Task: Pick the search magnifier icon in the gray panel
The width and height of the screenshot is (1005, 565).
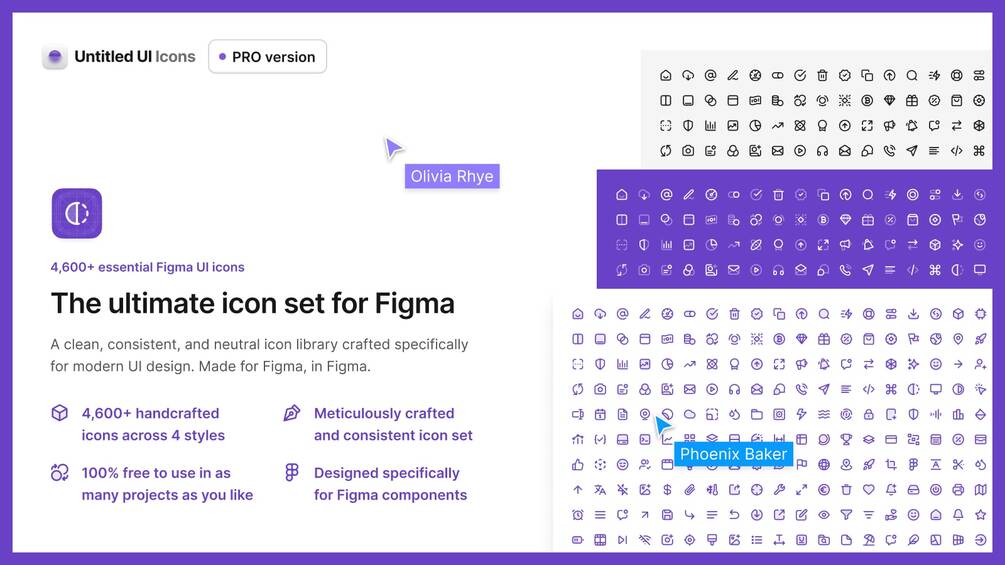Action: pyautogui.click(x=912, y=75)
